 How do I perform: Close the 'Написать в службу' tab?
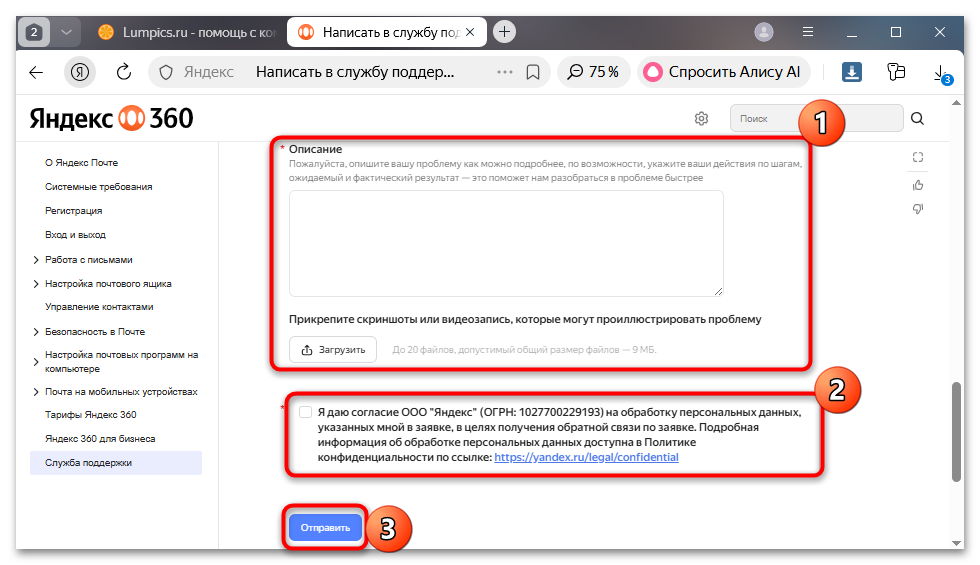pyautogui.click(x=471, y=32)
